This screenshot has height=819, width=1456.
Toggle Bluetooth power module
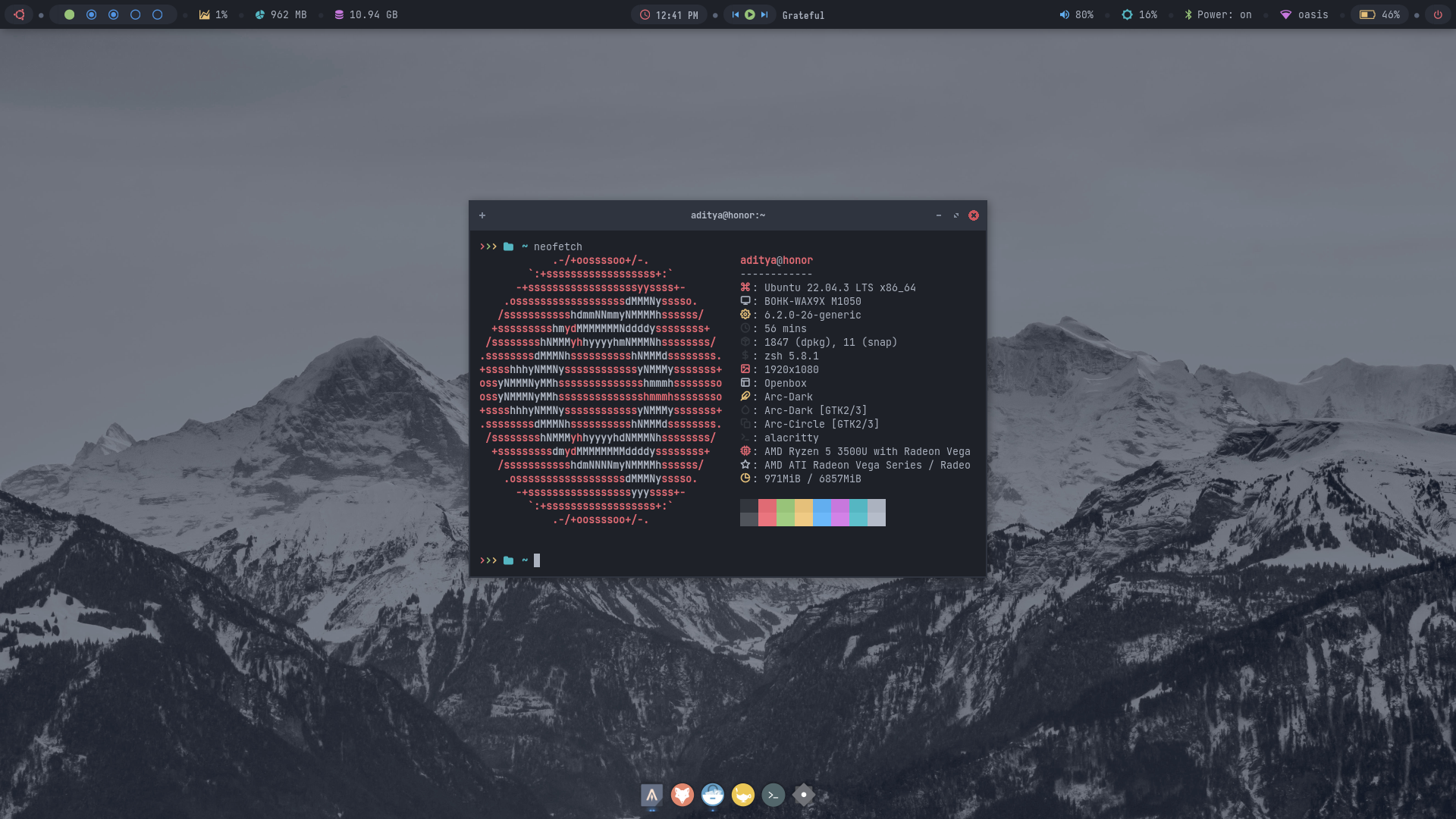tap(1218, 14)
